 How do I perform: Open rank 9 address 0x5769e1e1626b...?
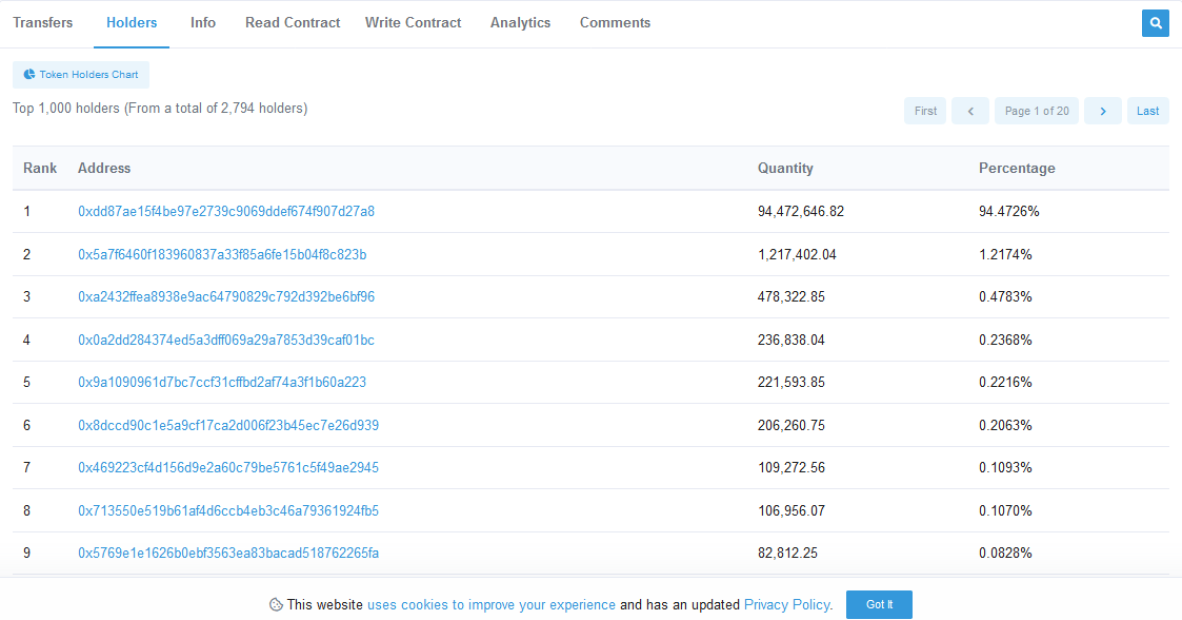(x=228, y=553)
